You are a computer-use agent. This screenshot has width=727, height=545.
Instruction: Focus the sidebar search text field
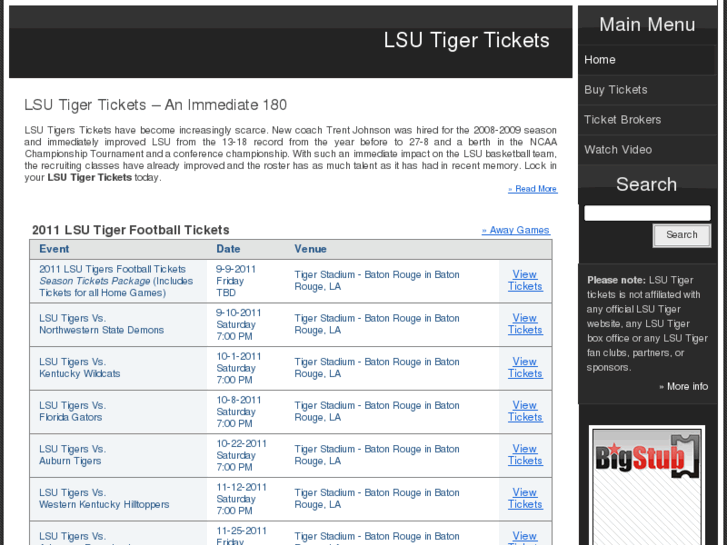tap(647, 213)
